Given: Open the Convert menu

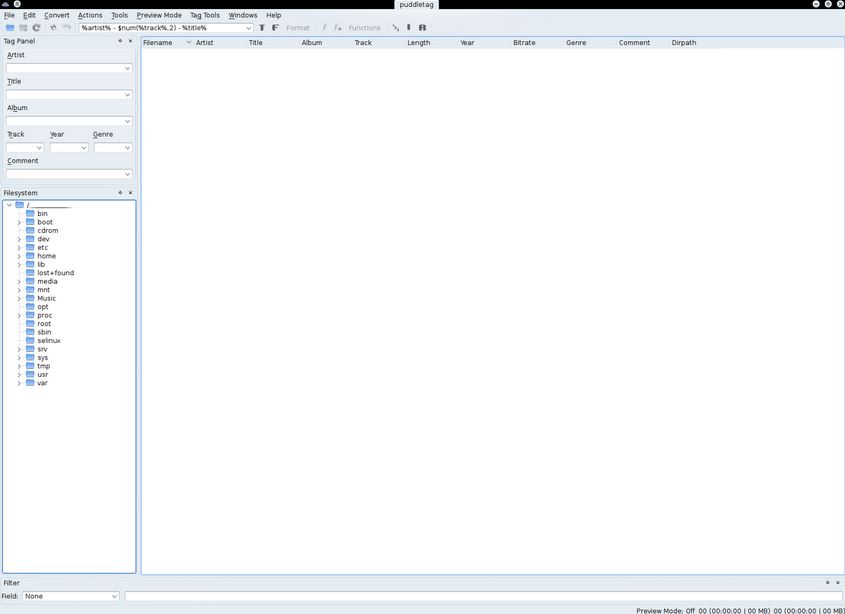Looking at the screenshot, I should pos(57,15).
